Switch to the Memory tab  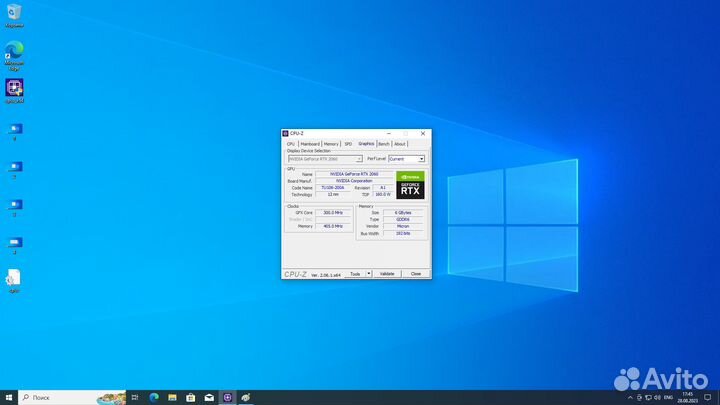pyautogui.click(x=331, y=144)
